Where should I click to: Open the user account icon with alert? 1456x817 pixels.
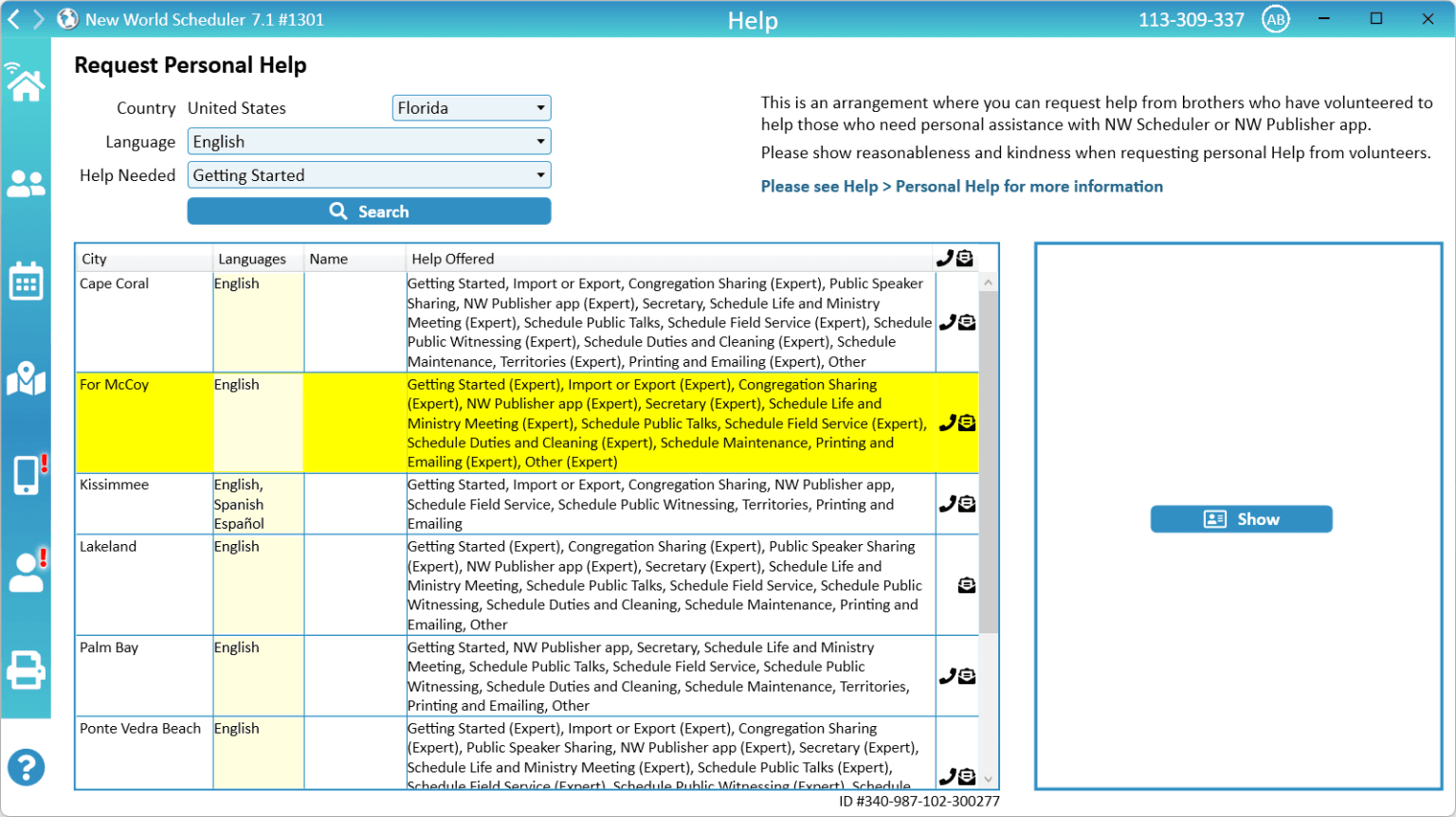tap(27, 572)
